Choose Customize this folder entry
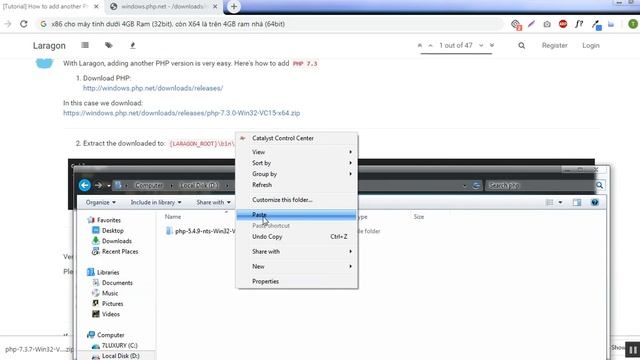 (297, 200)
